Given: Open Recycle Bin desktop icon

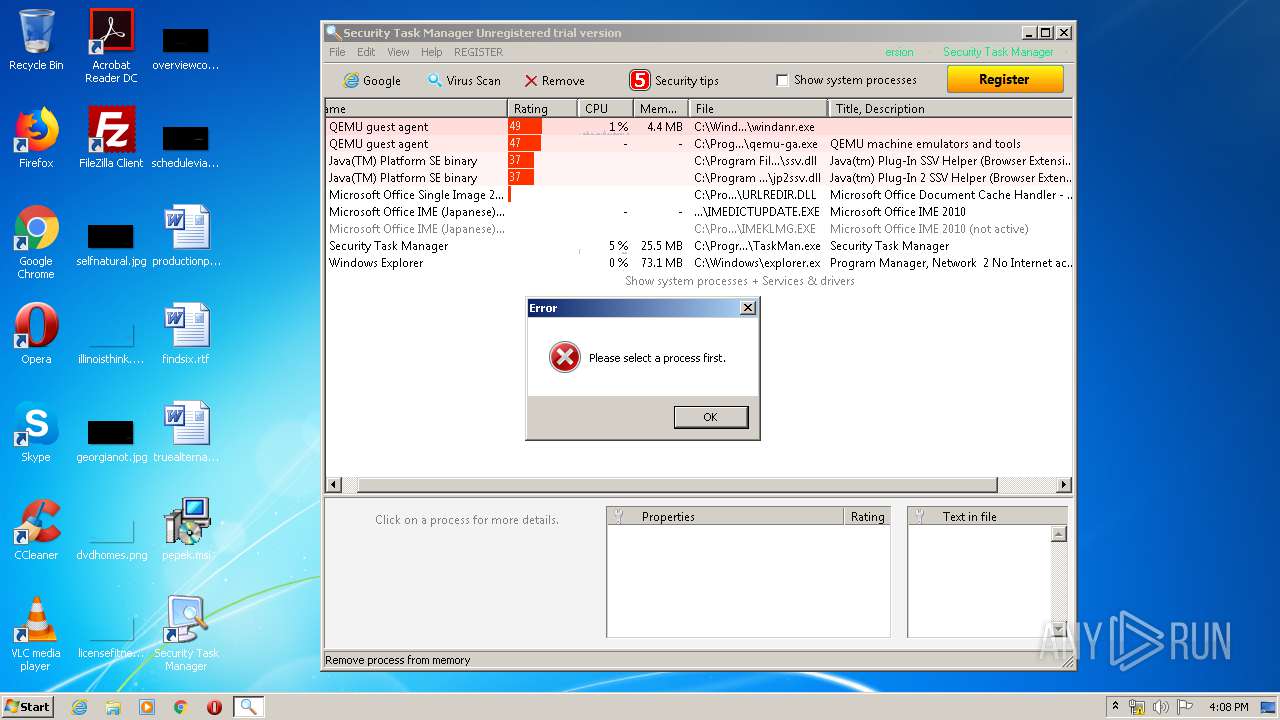Looking at the screenshot, I should 36,40.
